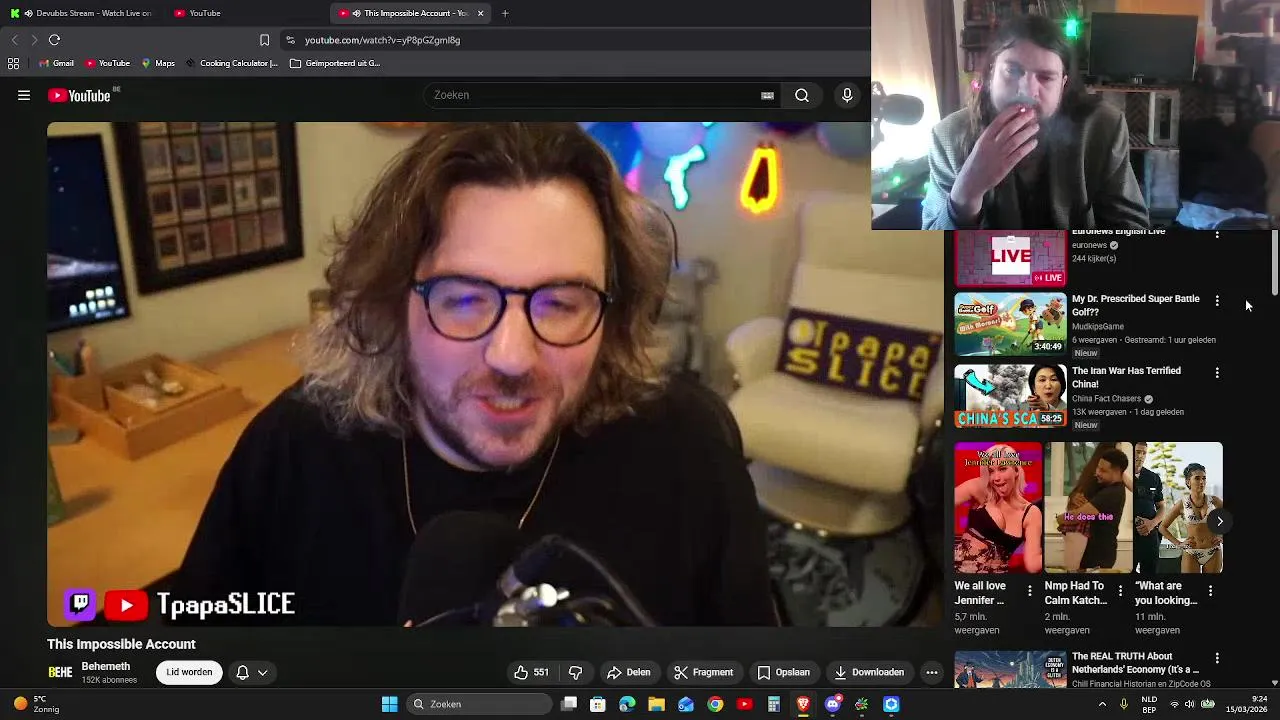Open the Behemeth channel name link
The height and width of the screenshot is (720, 1280).
pyautogui.click(x=106, y=666)
